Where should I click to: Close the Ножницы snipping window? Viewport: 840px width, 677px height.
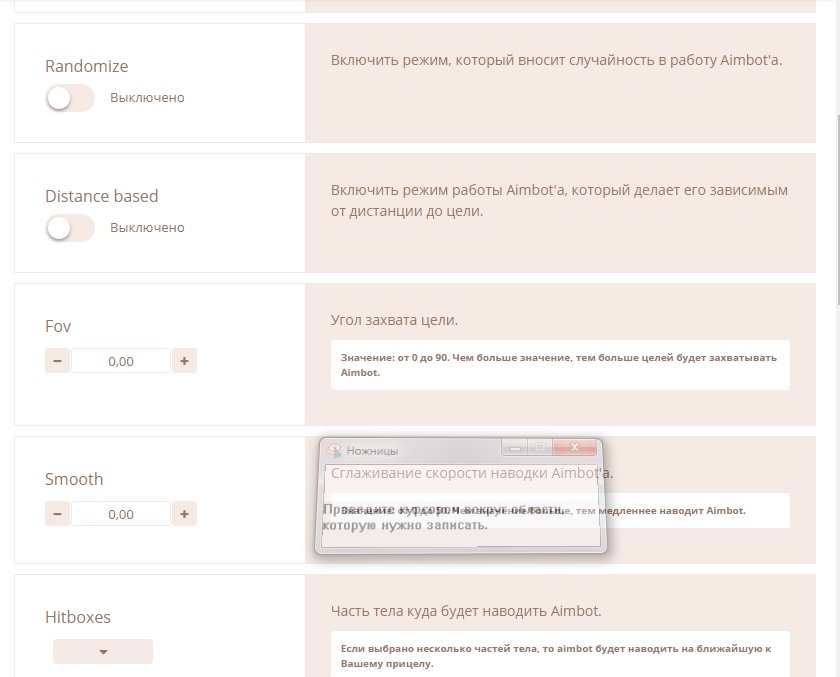point(574,448)
